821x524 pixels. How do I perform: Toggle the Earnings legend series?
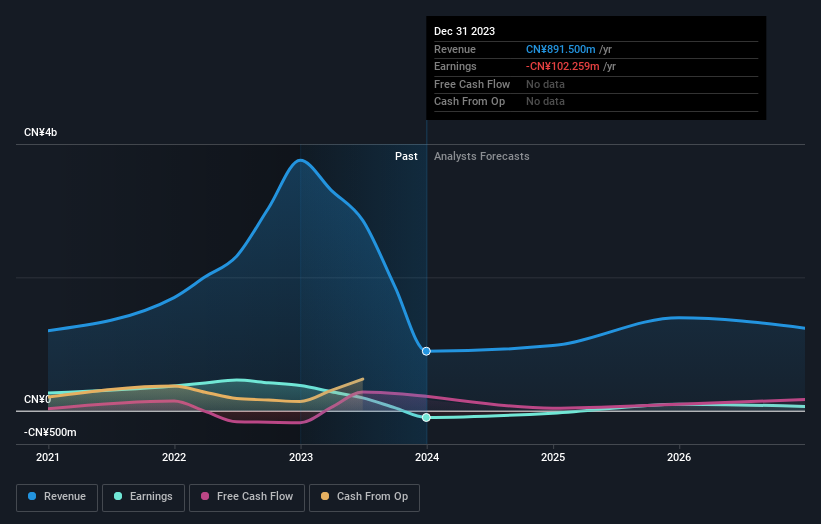[x=143, y=497]
